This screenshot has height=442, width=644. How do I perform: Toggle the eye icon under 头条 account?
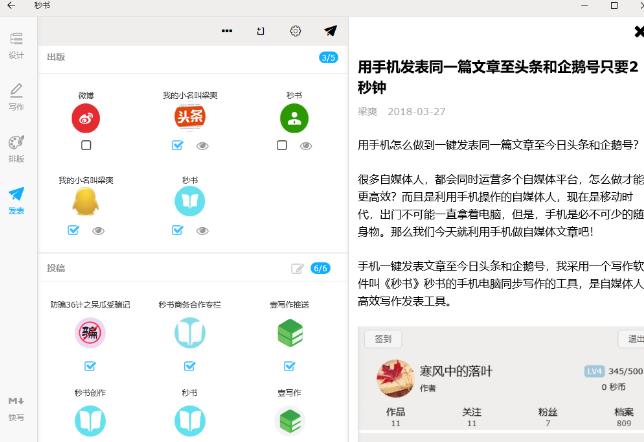pyautogui.click(x=202, y=145)
